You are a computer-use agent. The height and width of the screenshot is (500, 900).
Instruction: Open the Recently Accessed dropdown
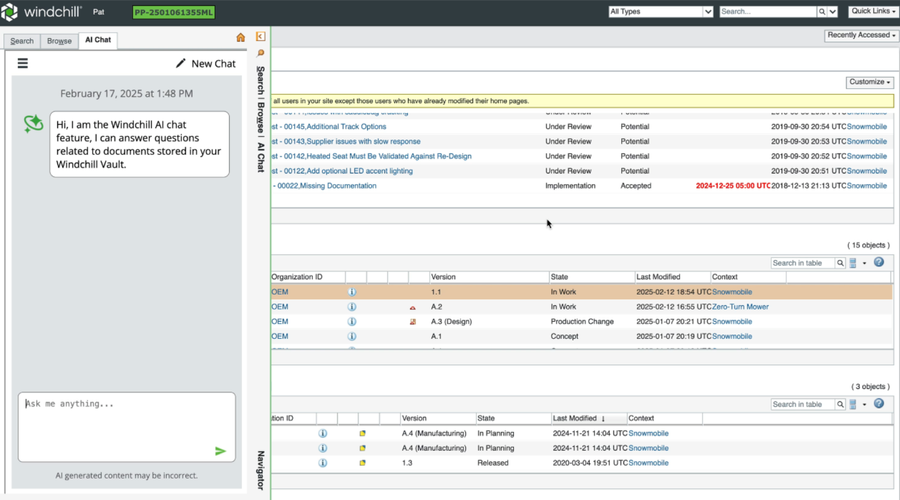click(861, 36)
